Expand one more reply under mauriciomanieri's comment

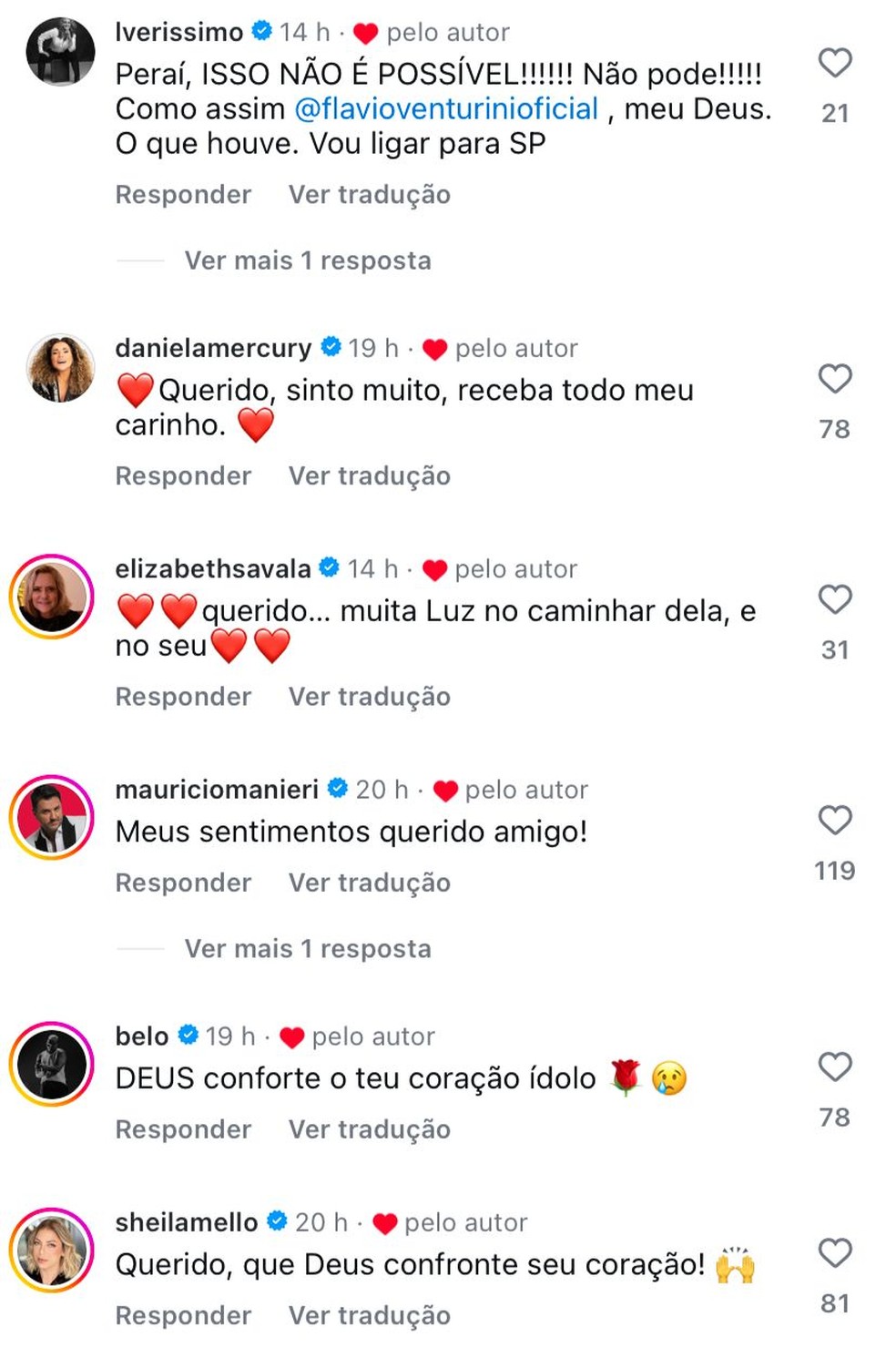(307, 949)
